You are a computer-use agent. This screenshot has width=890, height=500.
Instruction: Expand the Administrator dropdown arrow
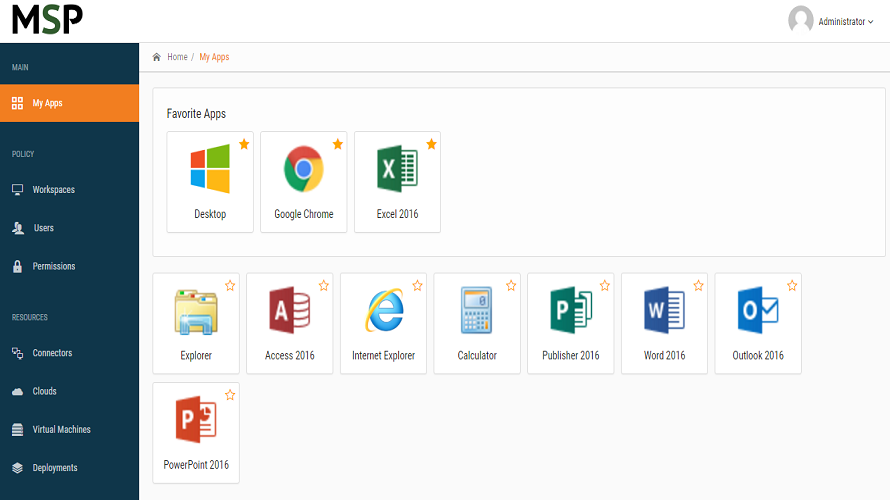(x=871, y=22)
